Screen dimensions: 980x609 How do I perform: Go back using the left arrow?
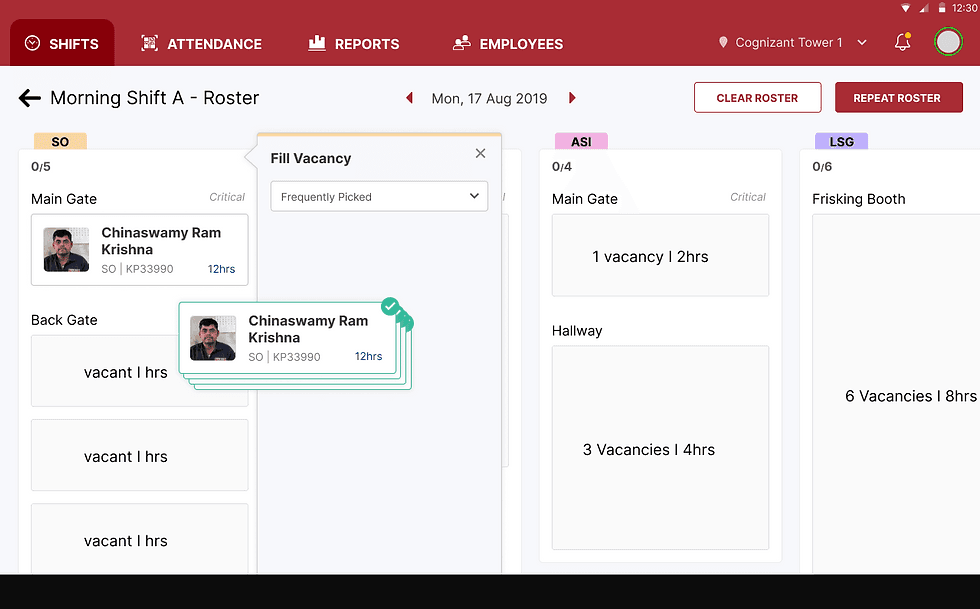click(29, 98)
